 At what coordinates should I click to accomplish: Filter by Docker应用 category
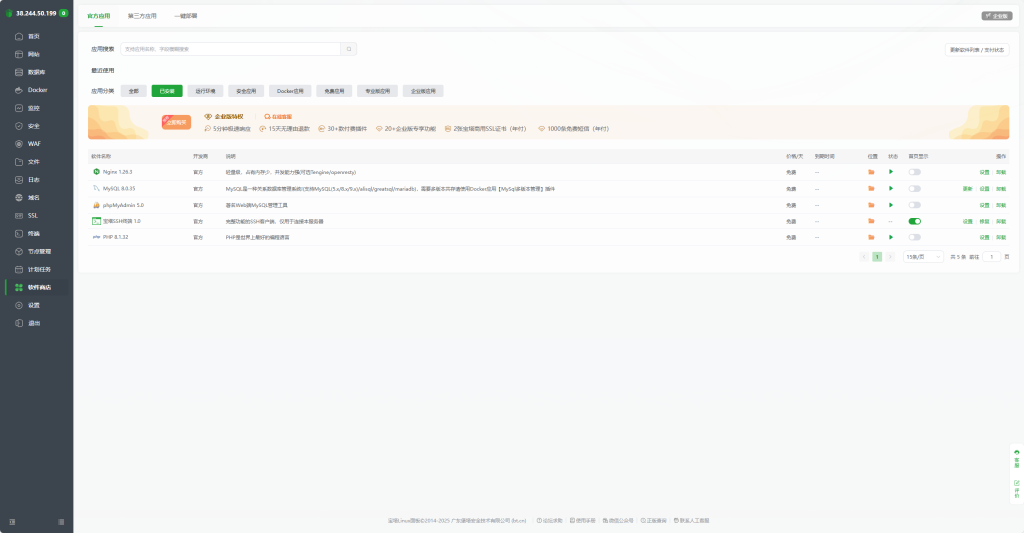pyautogui.click(x=290, y=91)
